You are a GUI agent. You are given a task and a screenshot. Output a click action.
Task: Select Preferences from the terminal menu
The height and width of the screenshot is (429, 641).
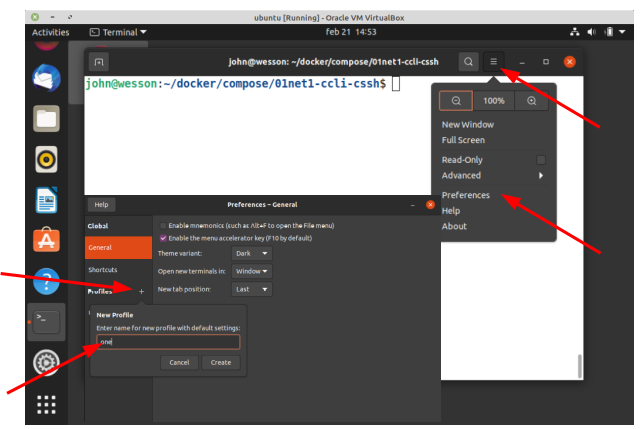click(466, 195)
